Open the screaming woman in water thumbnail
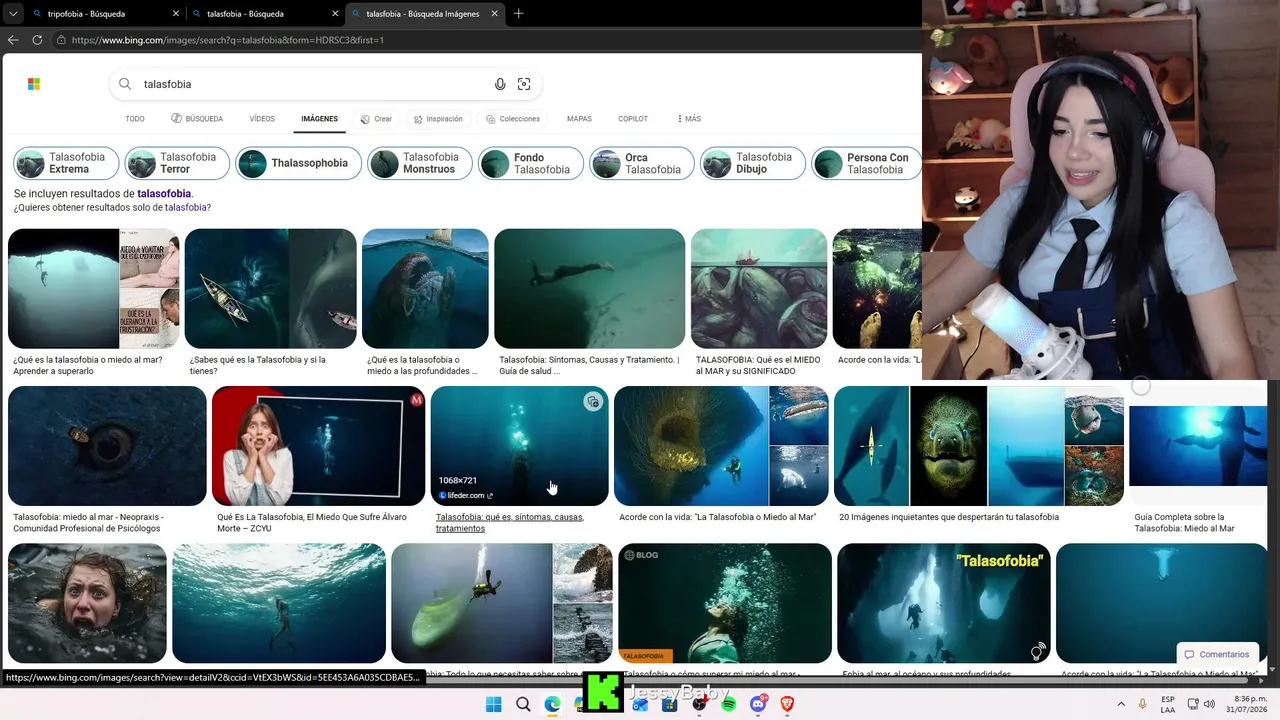This screenshot has width=1280, height=720. pyautogui.click(x=87, y=603)
